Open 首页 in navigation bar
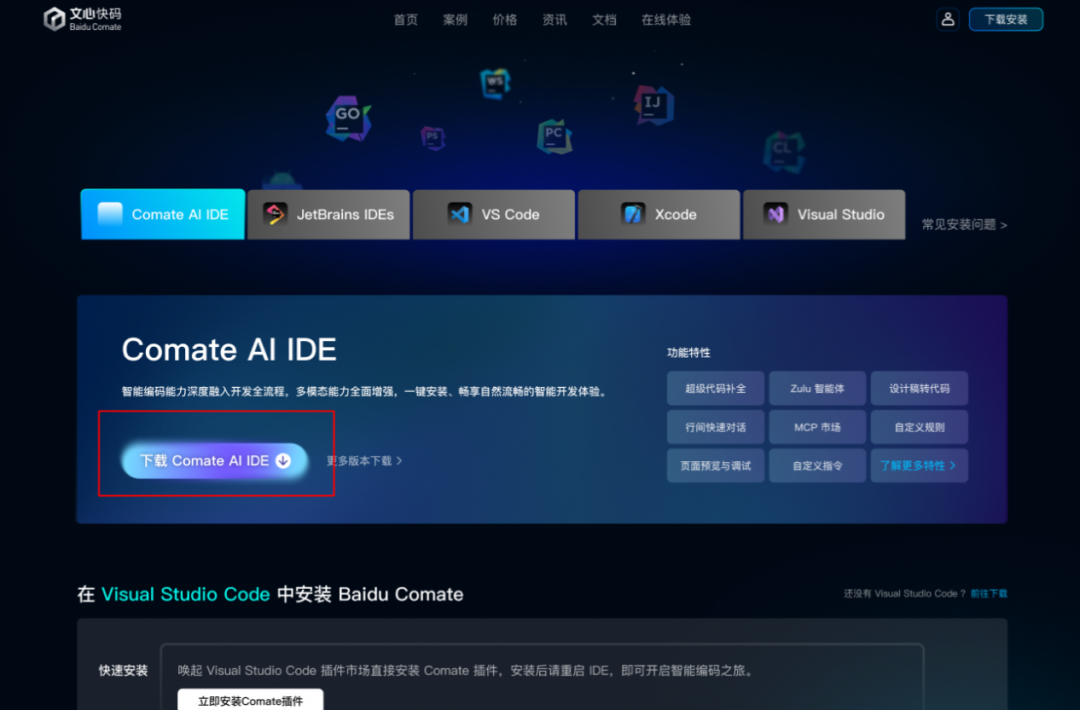 [406, 20]
